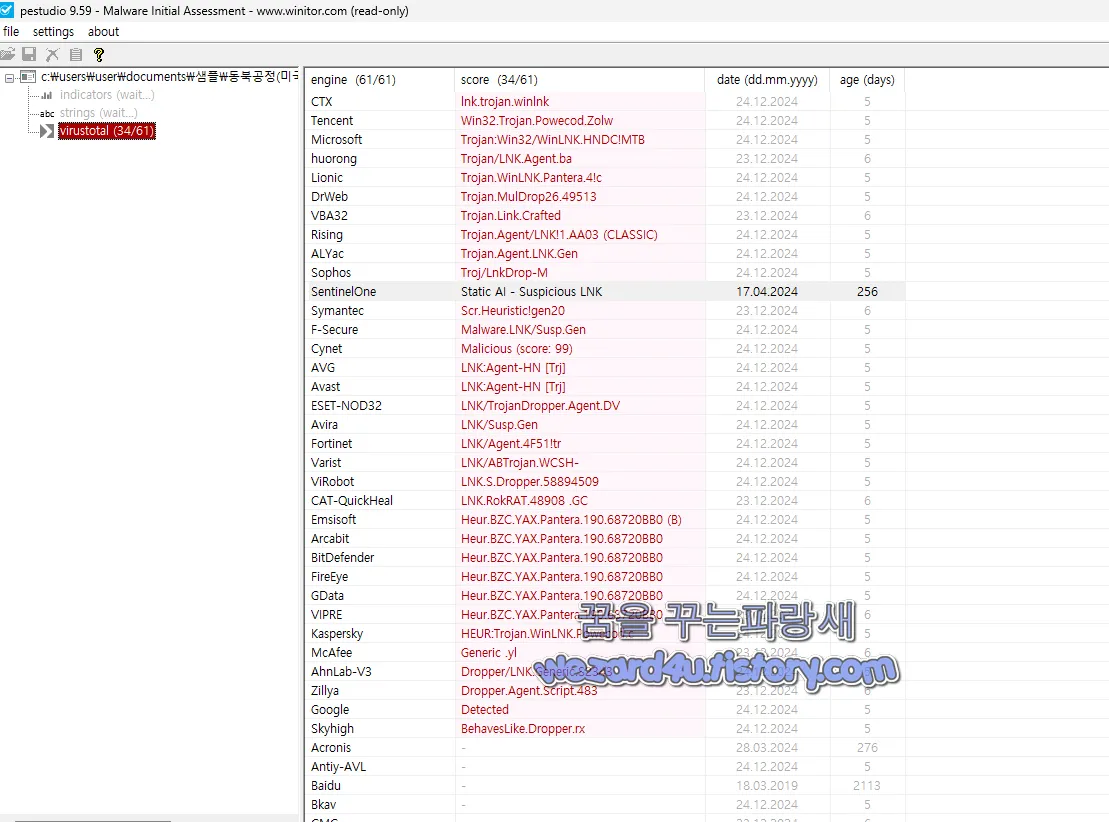Screen dimensions: 1109x822
Task: Select the Tencent engine row
Action: pyautogui.click(x=605, y=121)
